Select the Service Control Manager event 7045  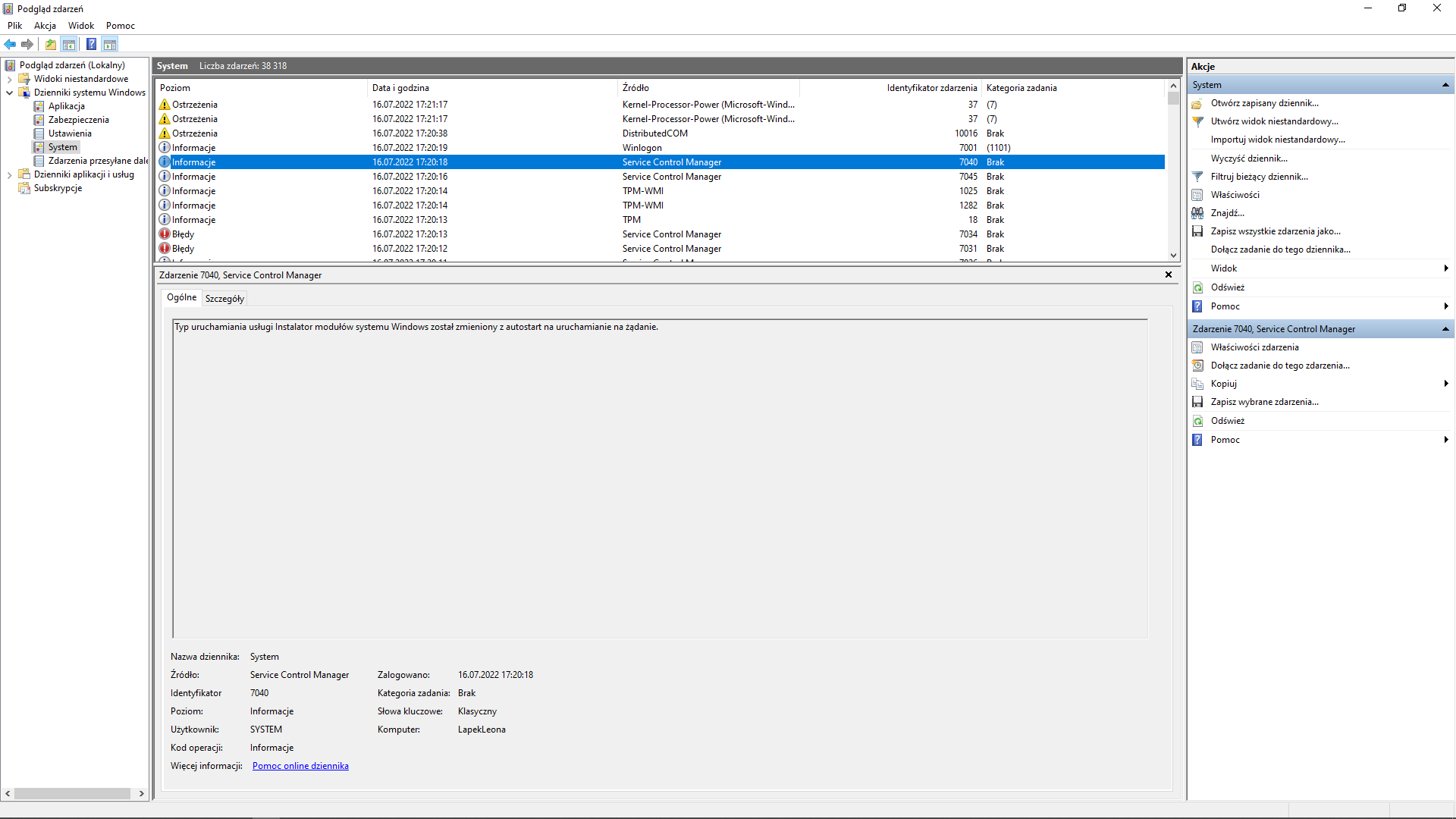coord(661,177)
